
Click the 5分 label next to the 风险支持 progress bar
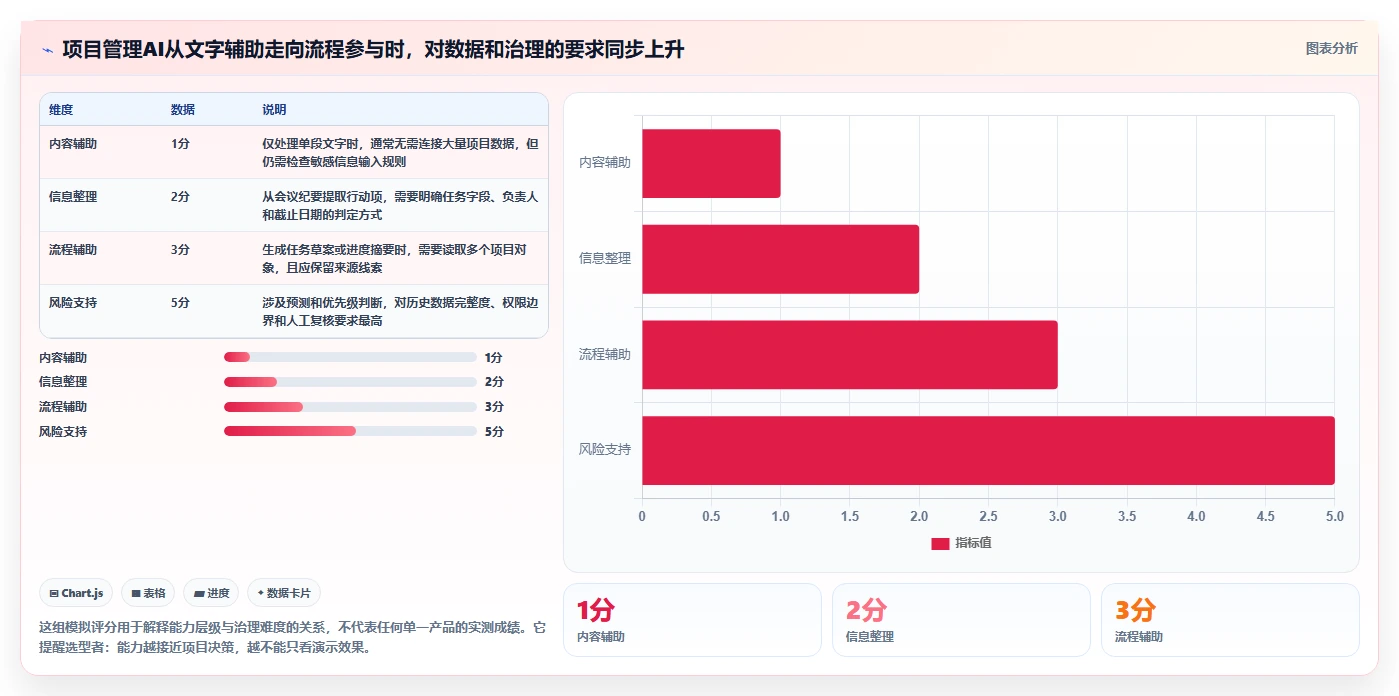pos(494,431)
